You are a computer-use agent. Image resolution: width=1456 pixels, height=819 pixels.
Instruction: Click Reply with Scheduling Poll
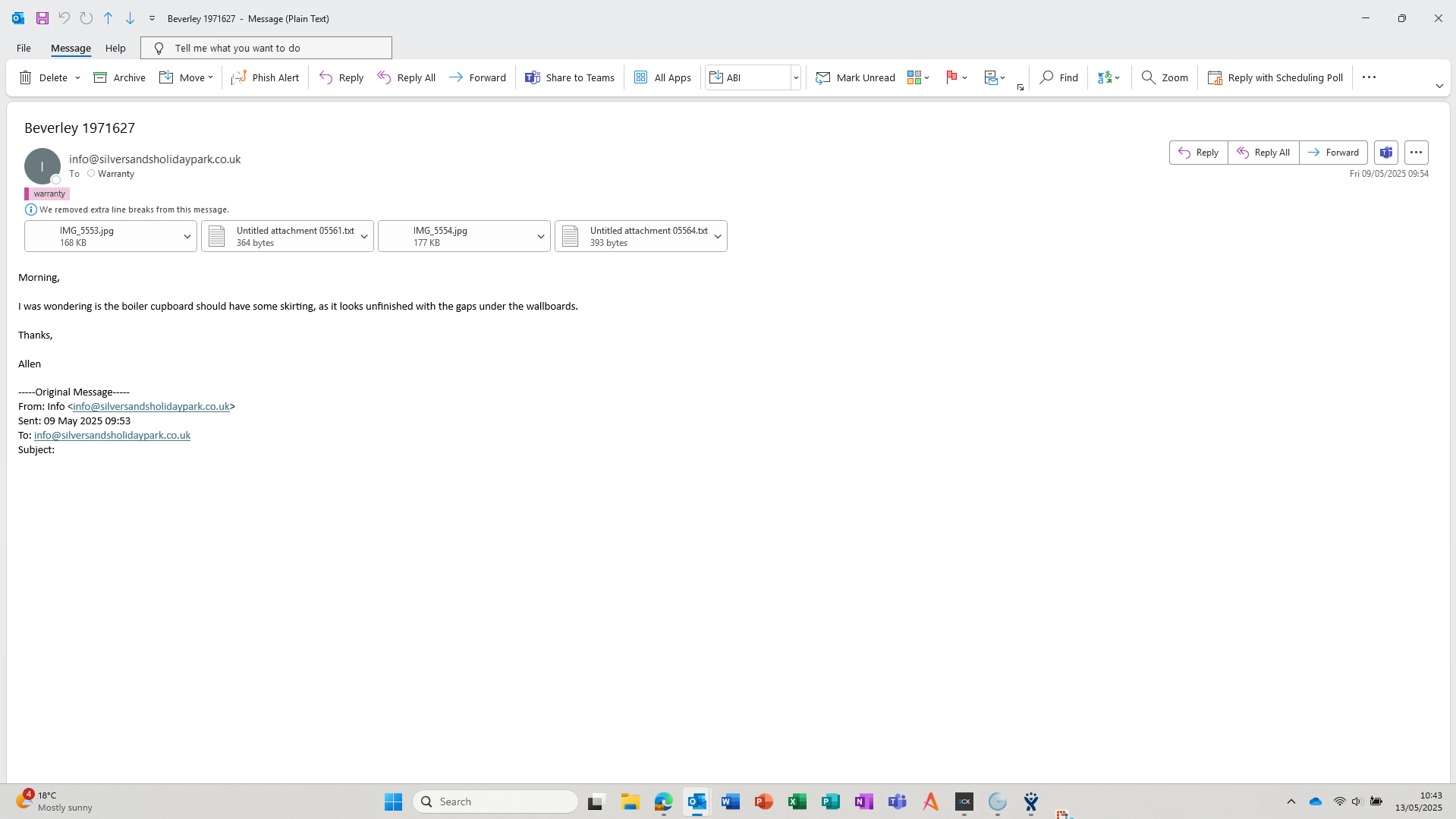tap(1275, 77)
